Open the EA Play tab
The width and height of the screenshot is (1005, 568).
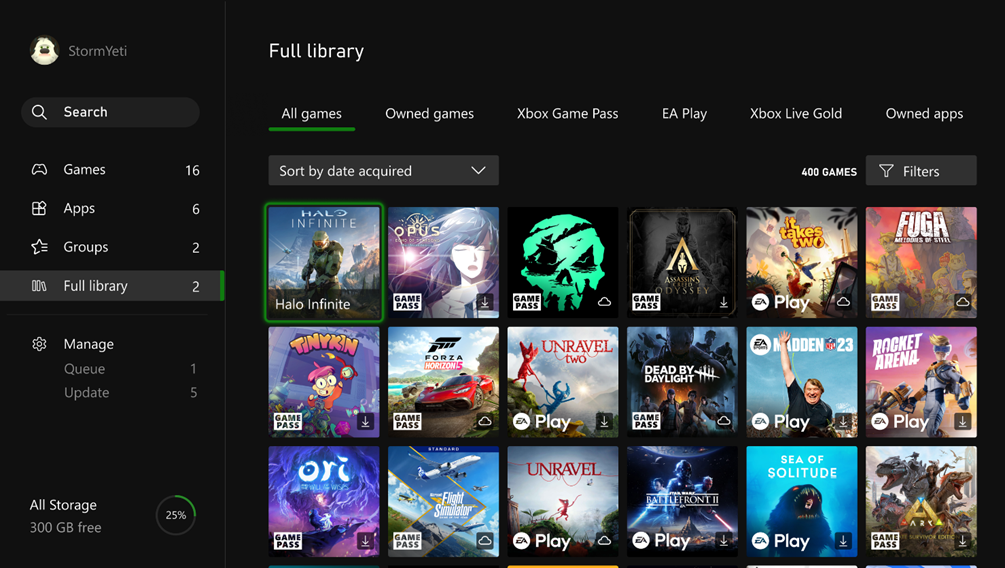pos(684,114)
